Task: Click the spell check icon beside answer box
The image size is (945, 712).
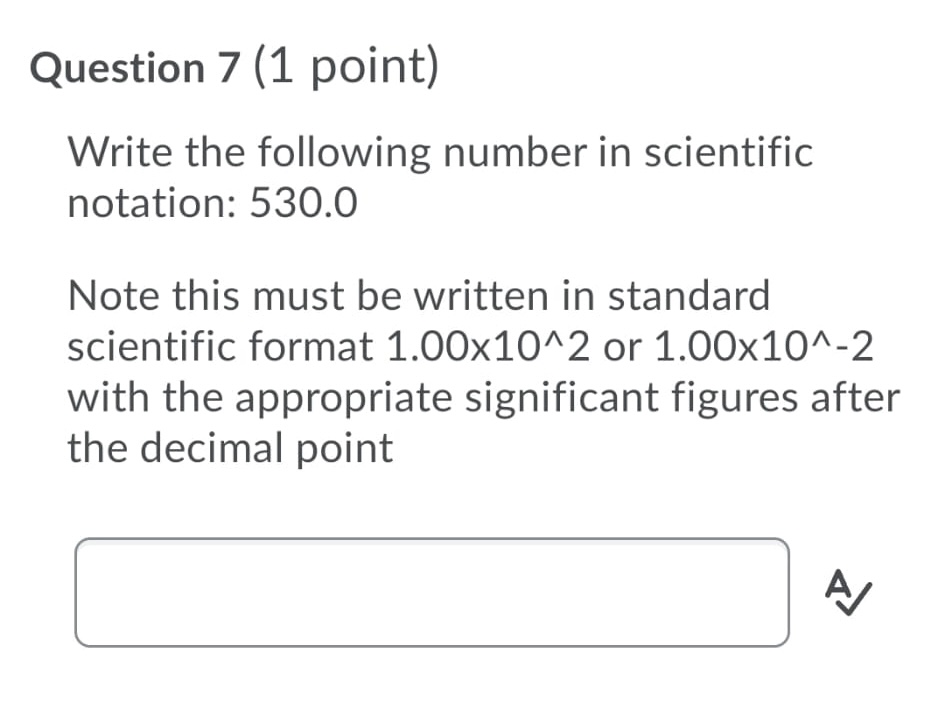Action: click(845, 594)
